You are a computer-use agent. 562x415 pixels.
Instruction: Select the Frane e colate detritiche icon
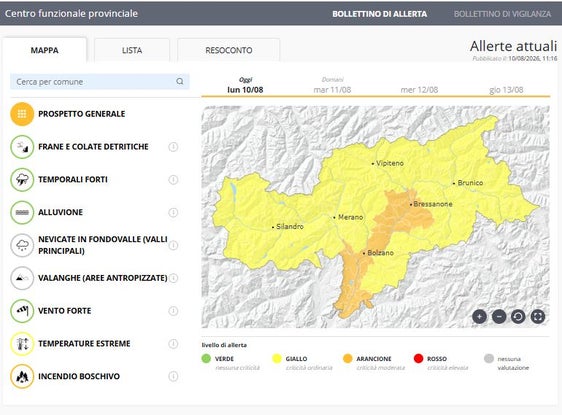[x=22, y=147]
